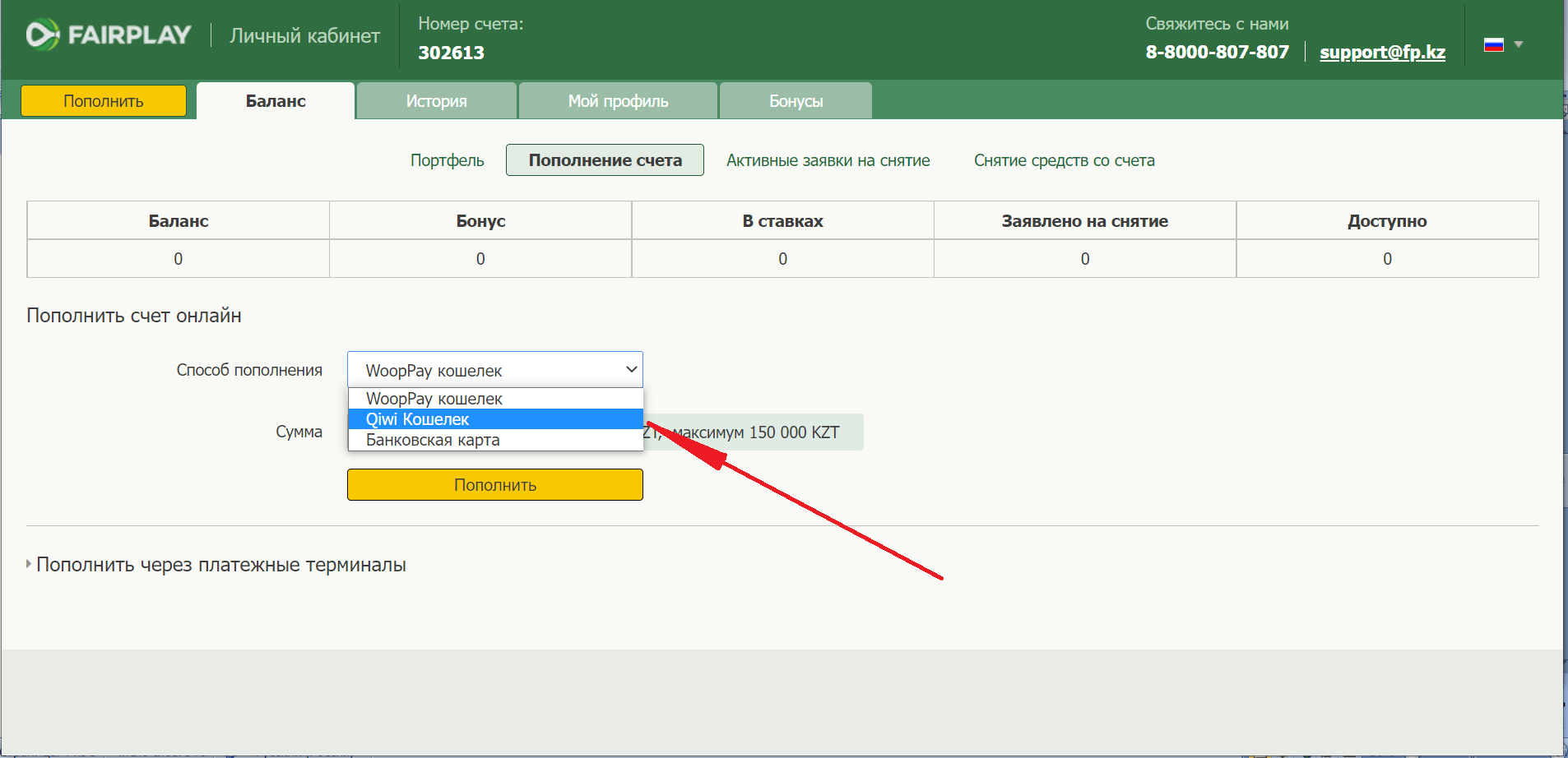Go to Снятие средств со счета
This screenshot has height=758, width=1568.
point(1065,160)
